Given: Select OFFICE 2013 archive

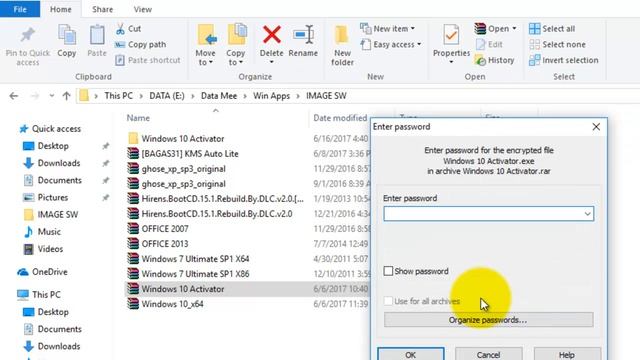Looking at the screenshot, I should pyautogui.click(x=158, y=244).
